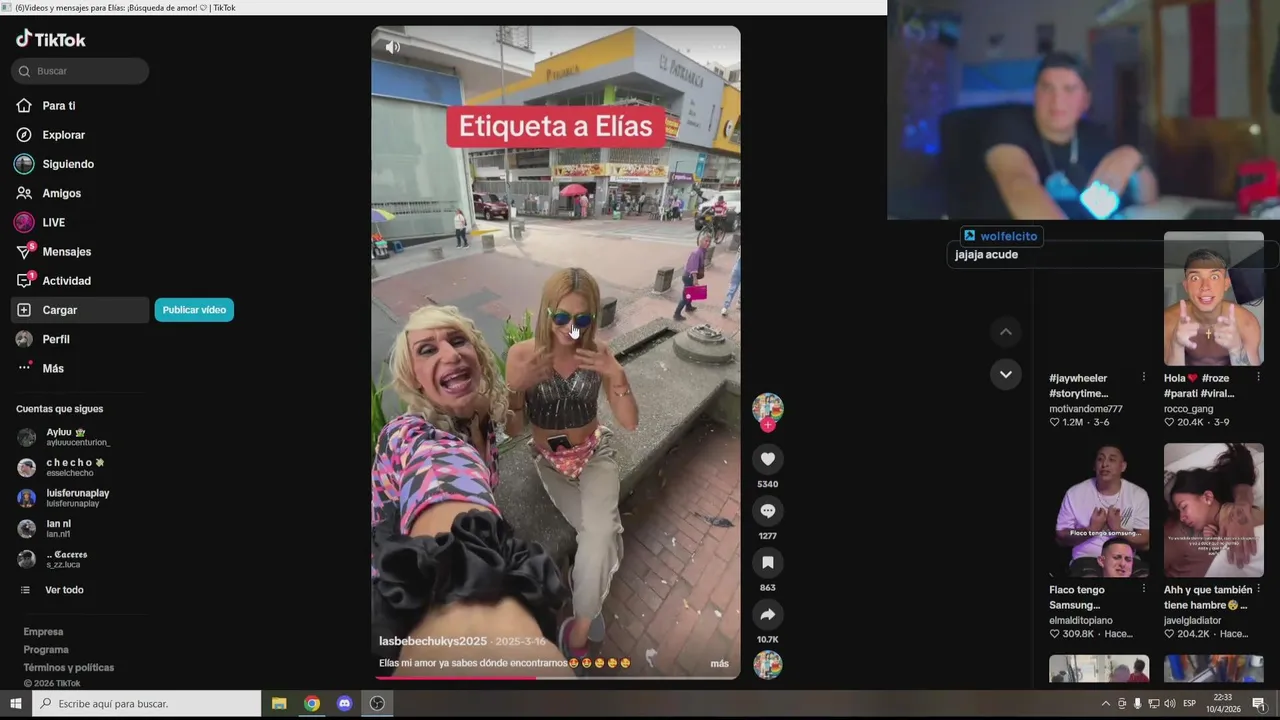Open File Explorer from taskbar

[x=279, y=704]
